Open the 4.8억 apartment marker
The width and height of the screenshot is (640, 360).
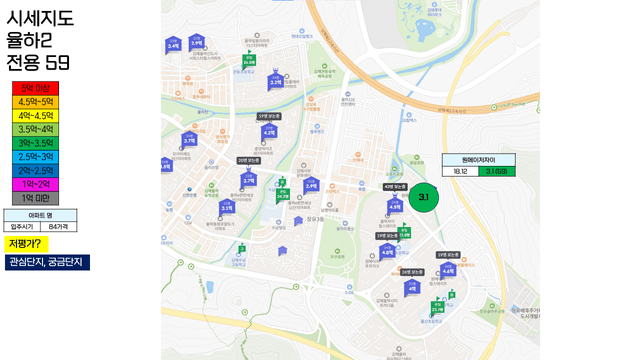(x=387, y=251)
